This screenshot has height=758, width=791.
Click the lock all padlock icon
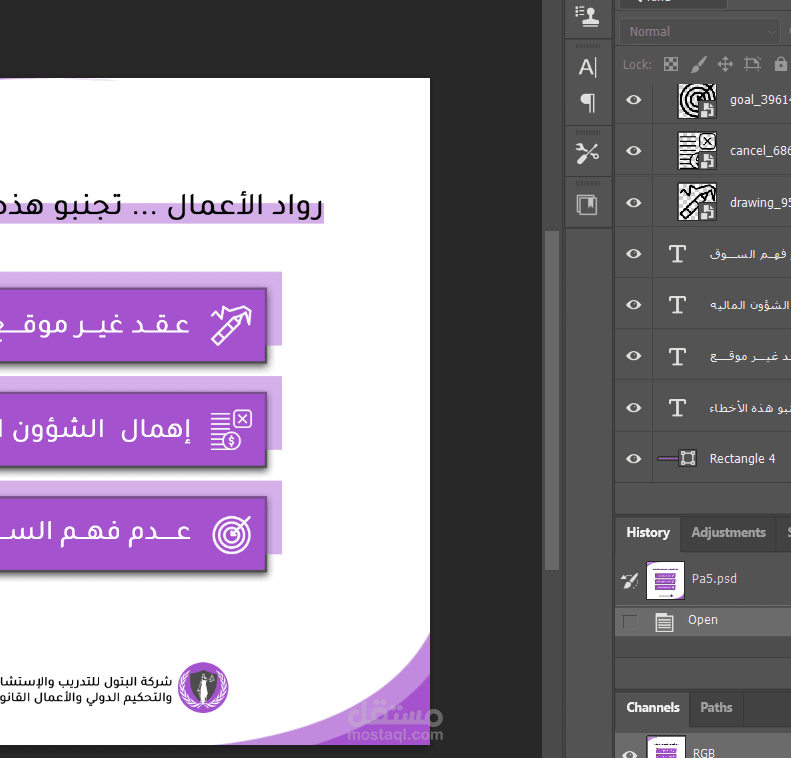(x=780, y=64)
